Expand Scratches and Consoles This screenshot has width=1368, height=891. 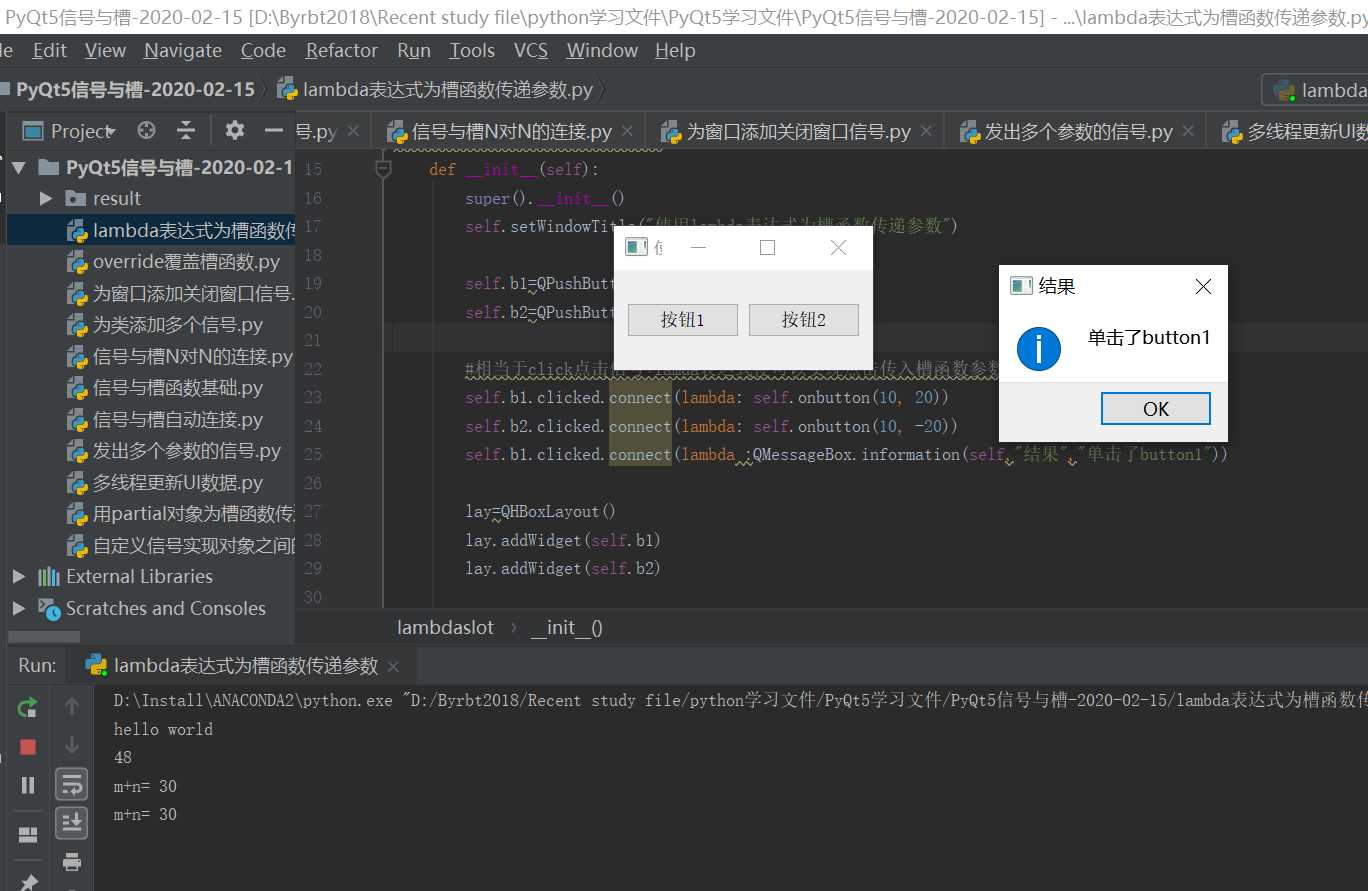(18, 608)
